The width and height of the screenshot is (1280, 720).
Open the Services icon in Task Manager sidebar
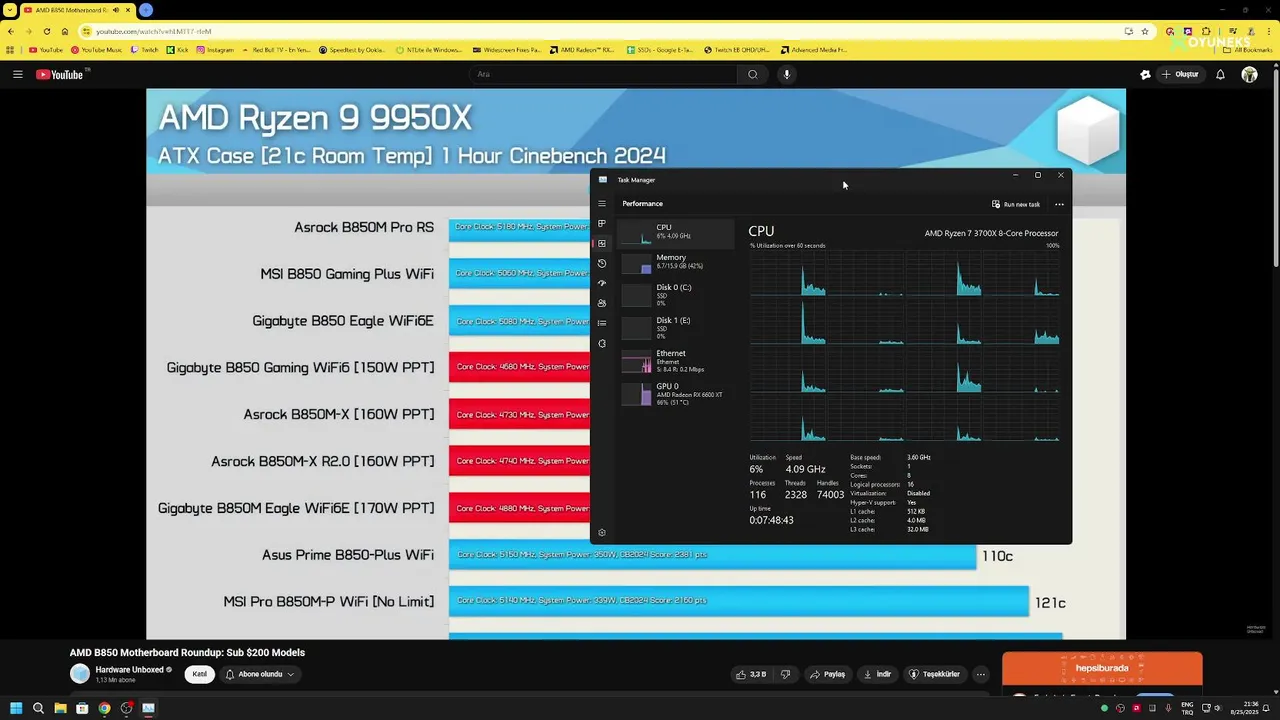pos(602,343)
